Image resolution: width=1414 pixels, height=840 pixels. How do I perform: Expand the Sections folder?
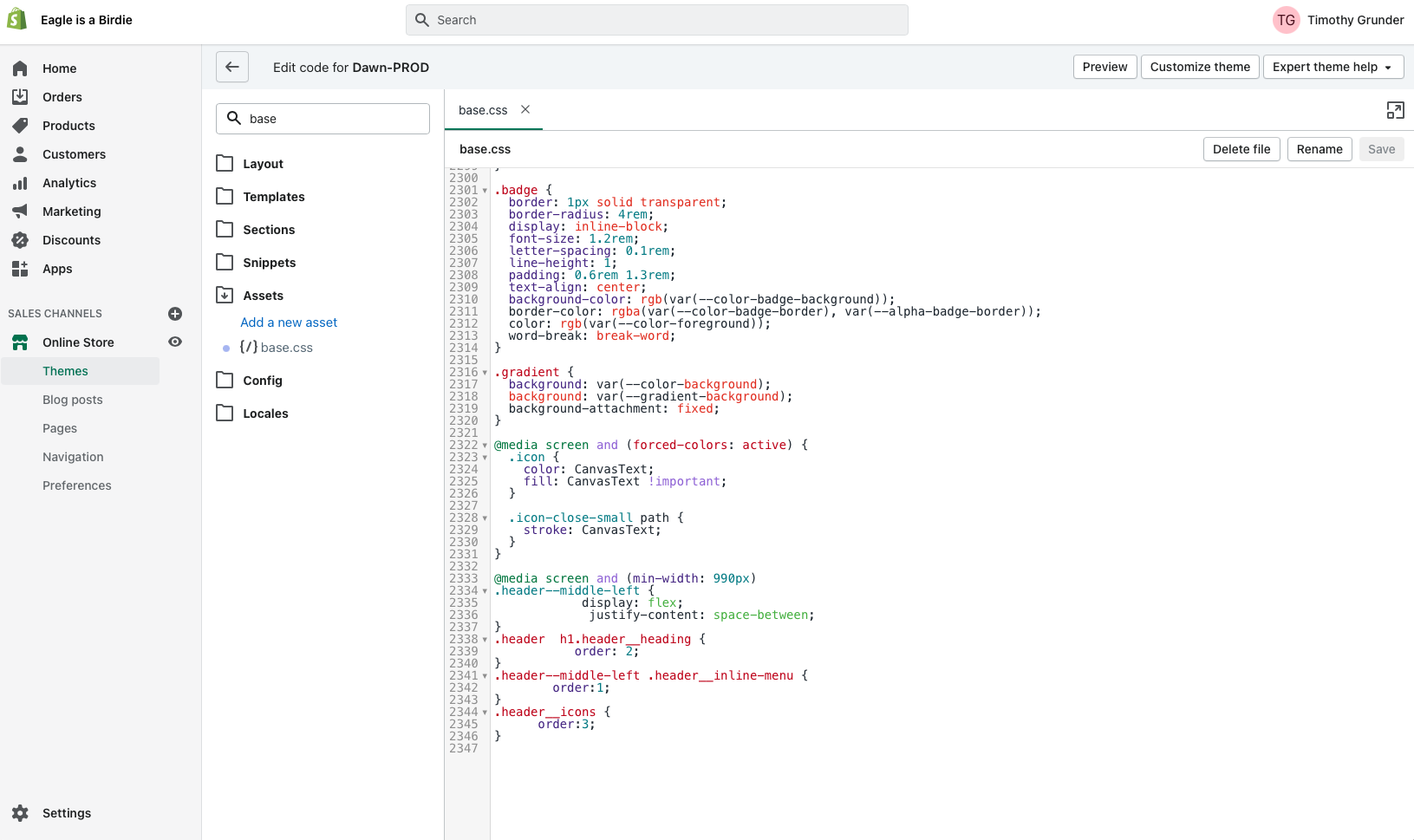[x=269, y=230]
